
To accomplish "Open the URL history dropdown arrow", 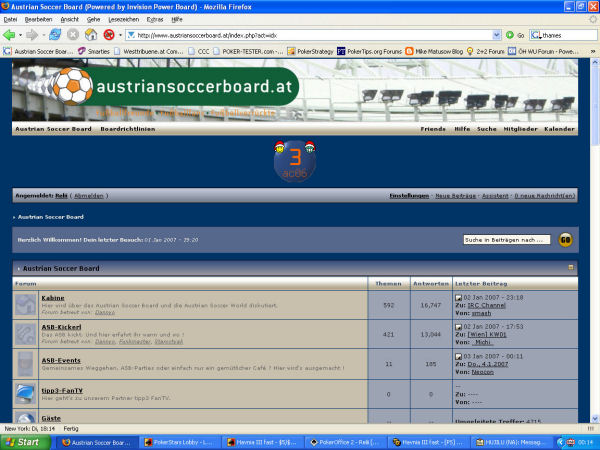I will (x=496, y=35).
